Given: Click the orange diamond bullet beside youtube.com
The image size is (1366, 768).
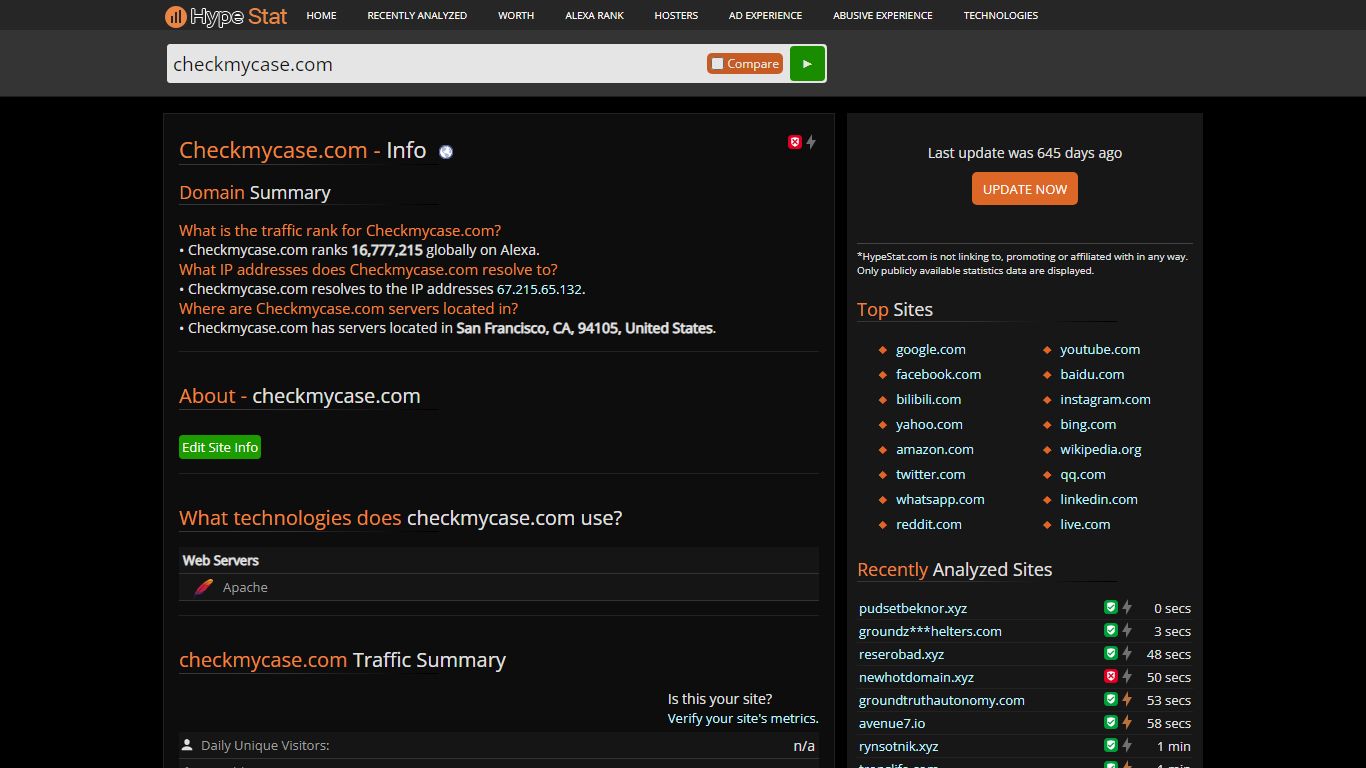Looking at the screenshot, I should tap(1047, 350).
